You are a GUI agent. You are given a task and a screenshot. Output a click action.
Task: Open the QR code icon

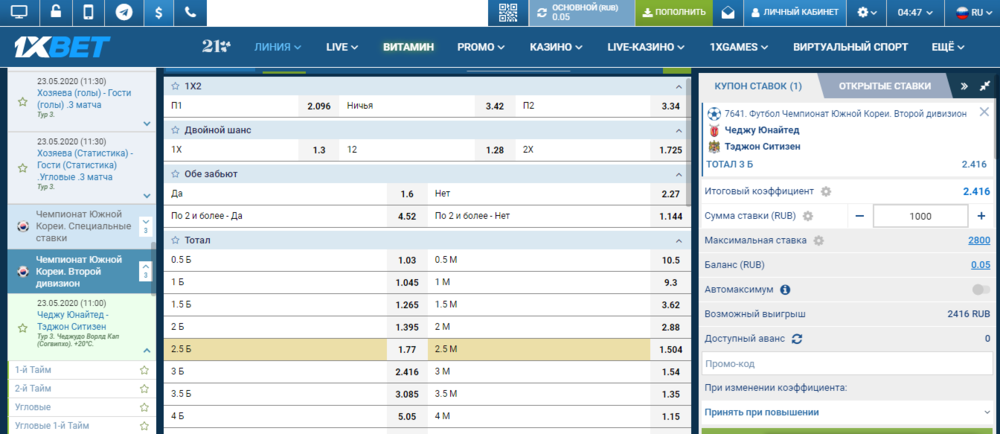tap(508, 12)
